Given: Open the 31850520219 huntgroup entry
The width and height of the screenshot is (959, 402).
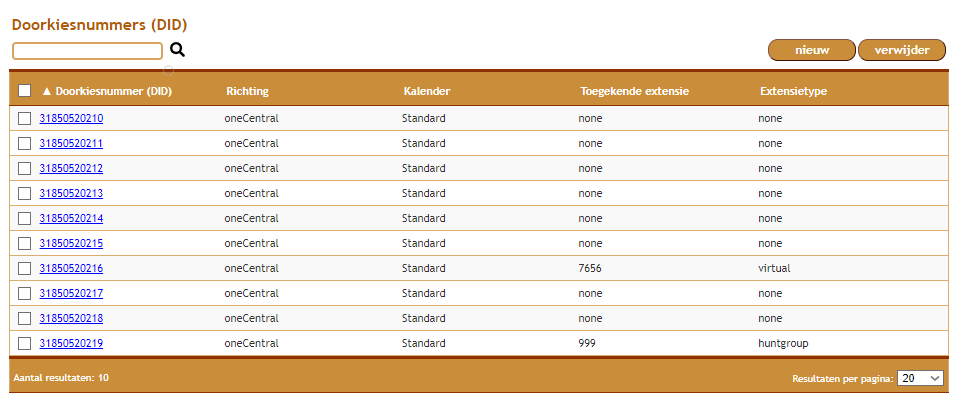Looking at the screenshot, I should point(71,343).
